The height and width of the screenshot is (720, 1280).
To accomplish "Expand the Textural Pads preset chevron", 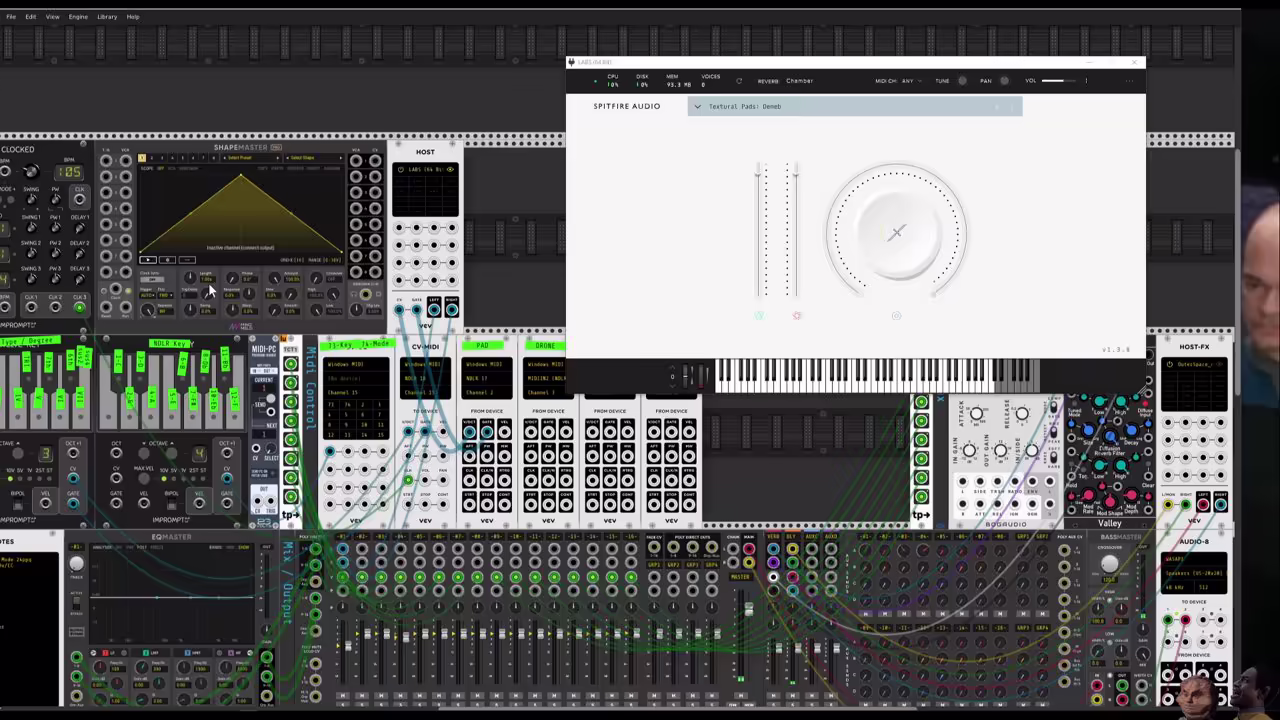I will (697, 106).
